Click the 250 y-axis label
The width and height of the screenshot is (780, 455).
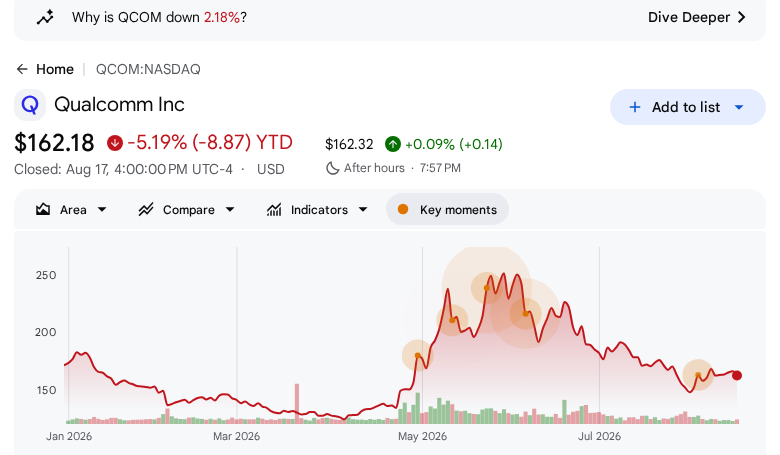click(x=46, y=275)
